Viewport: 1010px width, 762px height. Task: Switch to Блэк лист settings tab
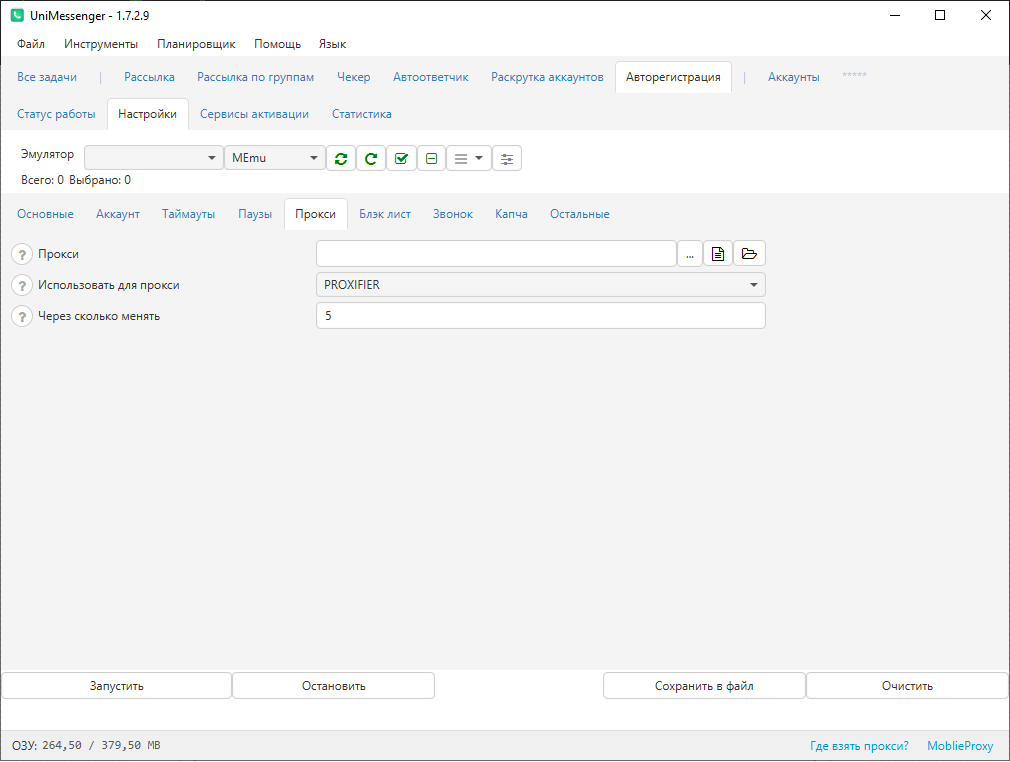(385, 214)
